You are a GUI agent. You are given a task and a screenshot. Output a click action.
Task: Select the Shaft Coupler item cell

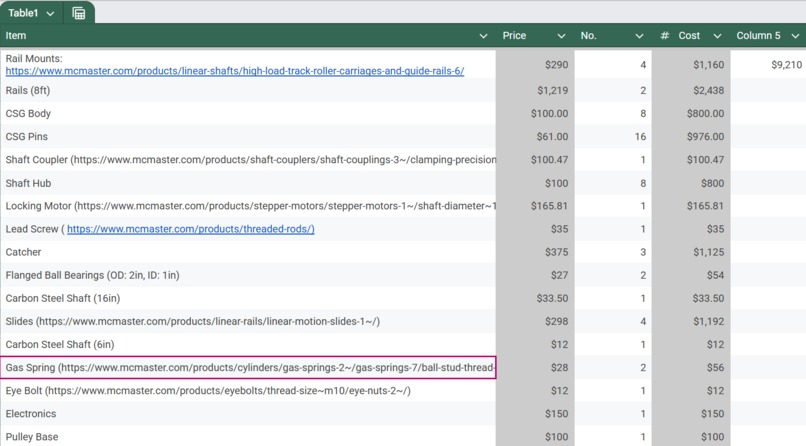248,160
